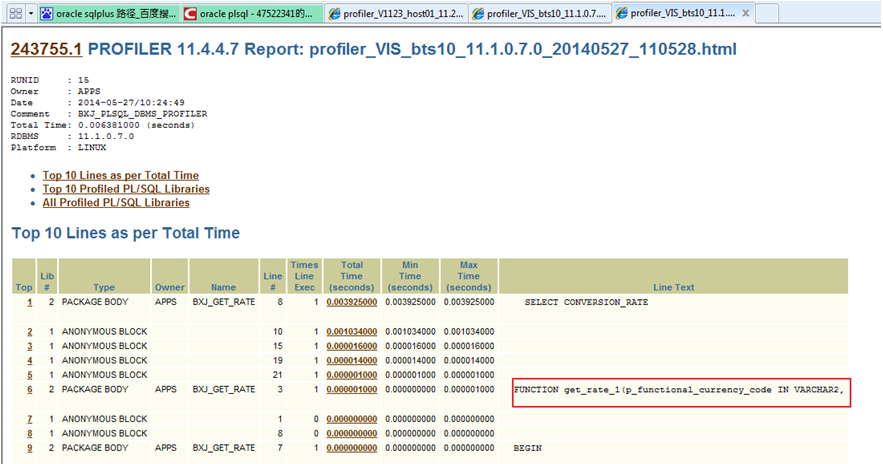The width and height of the screenshot is (883, 464).
Task: Click the BXJ_PLSQL_DBMS_PROFILER comment value
Action: point(142,114)
